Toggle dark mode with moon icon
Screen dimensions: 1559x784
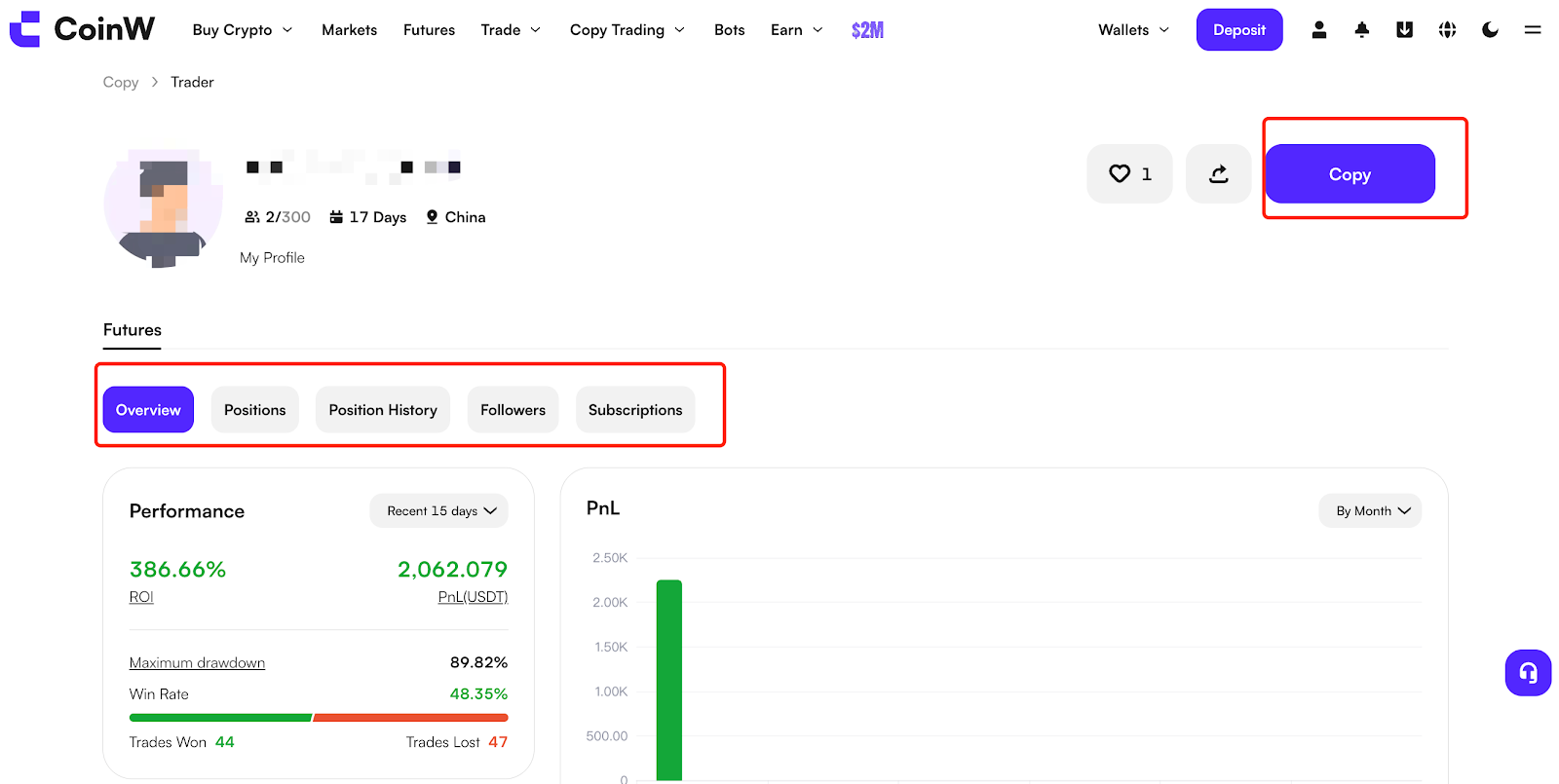click(x=1490, y=30)
